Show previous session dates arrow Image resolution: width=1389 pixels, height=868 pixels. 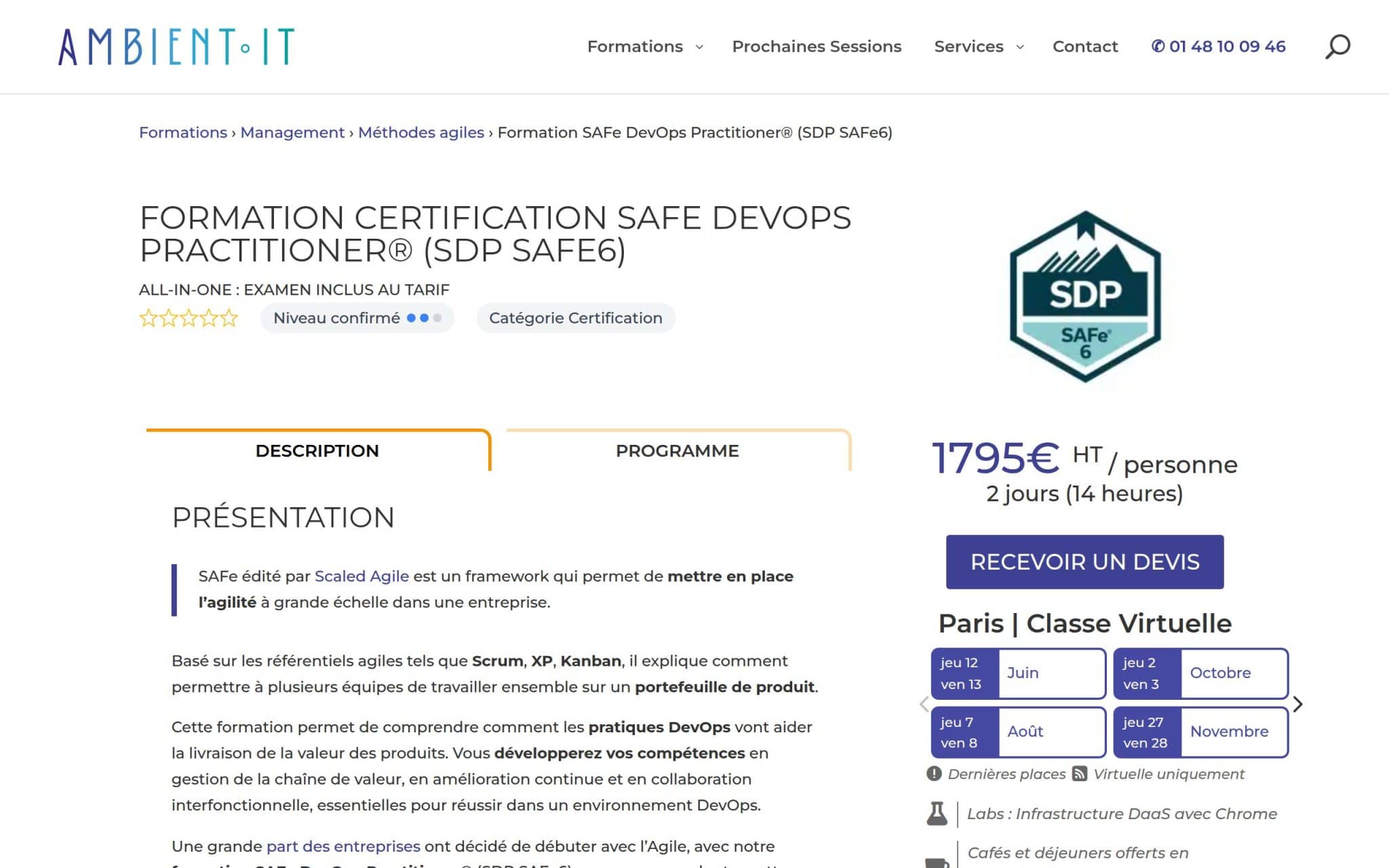(924, 705)
